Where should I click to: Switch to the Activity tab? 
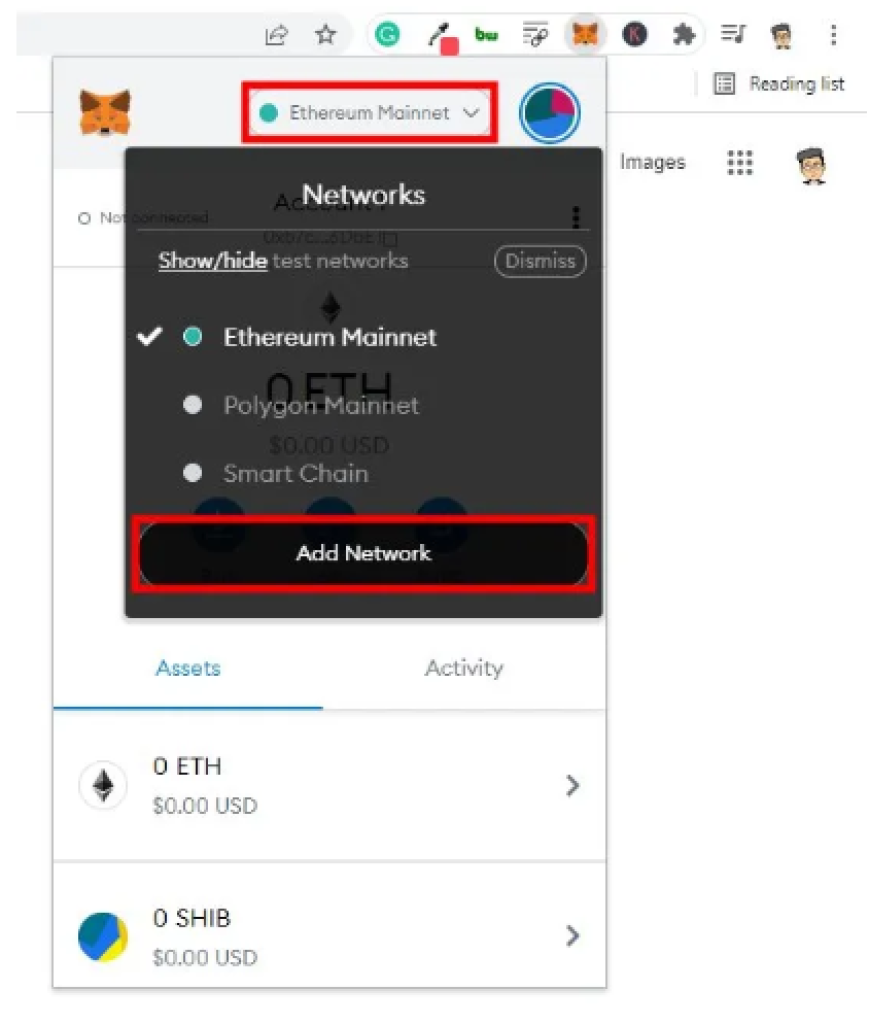pyautogui.click(x=464, y=668)
